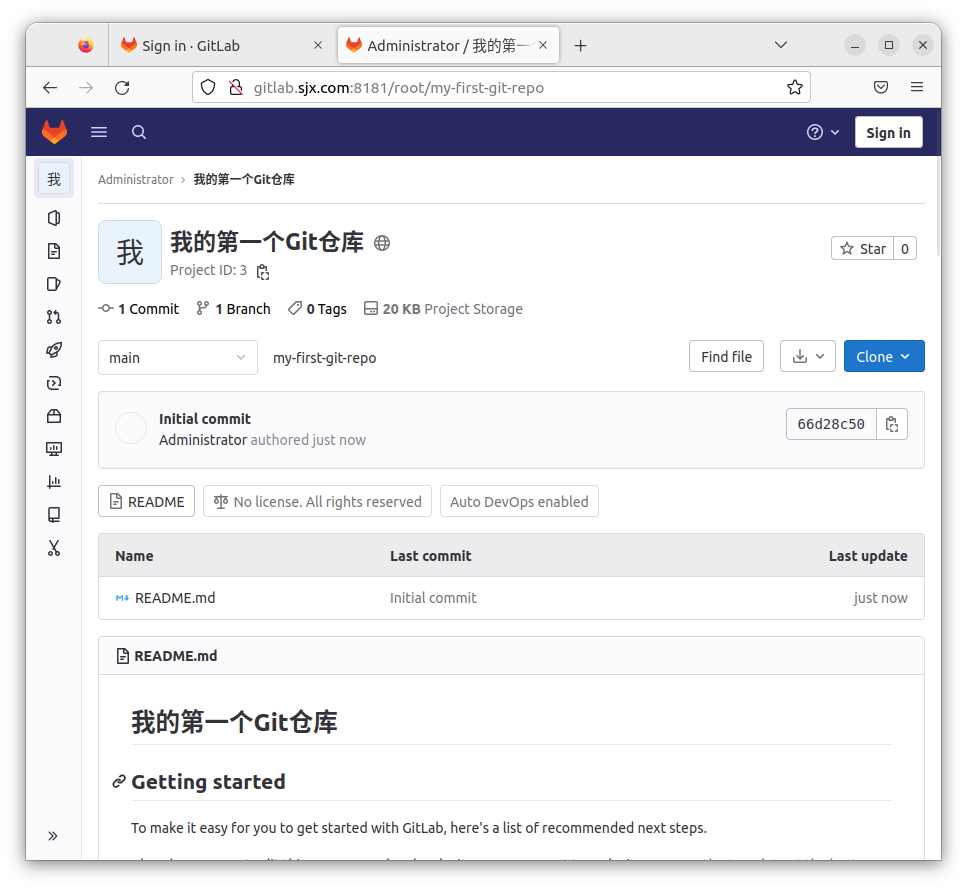
Task: Star the project with the Star button
Action: (862, 248)
